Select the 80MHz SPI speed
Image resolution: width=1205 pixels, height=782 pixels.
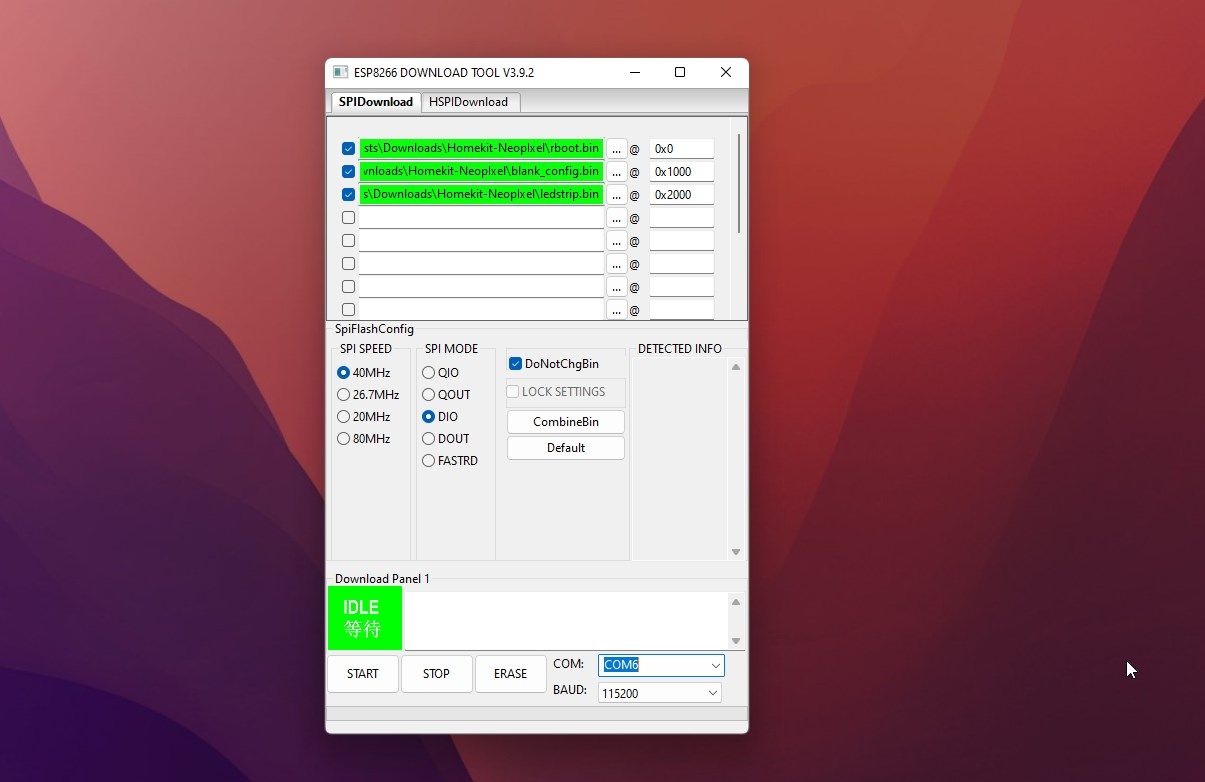(x=343, y=438)
